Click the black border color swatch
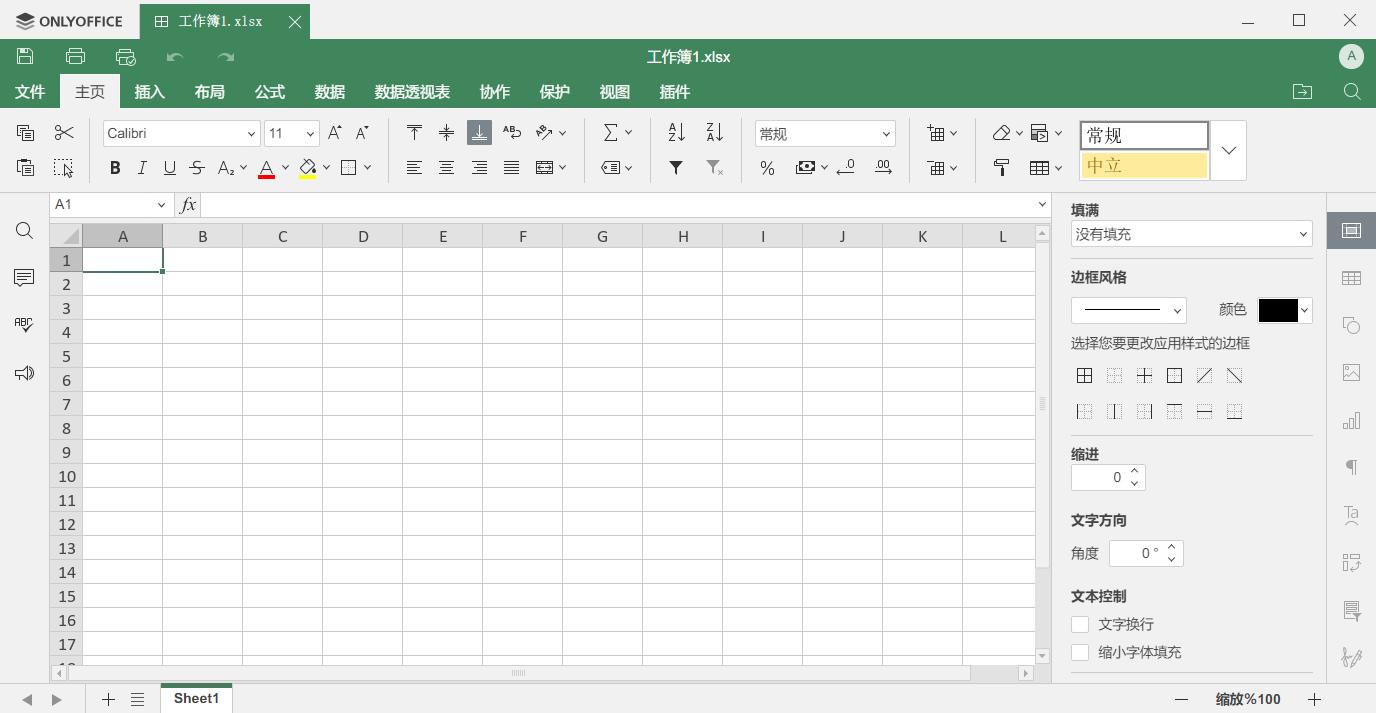The height and width of the screenshot is (713, 1376). [x=1277, y=310]
